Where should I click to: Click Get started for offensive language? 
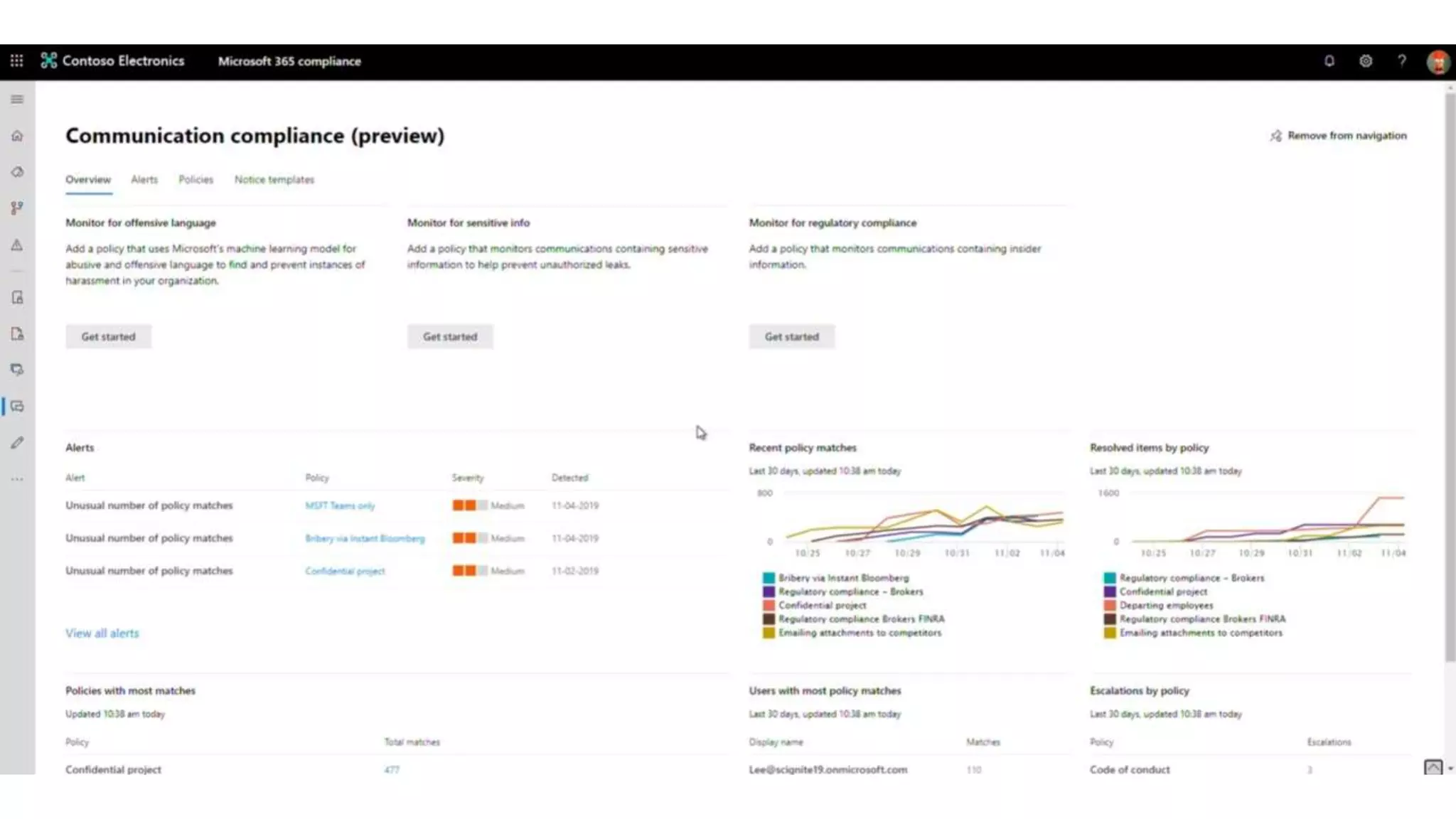(x=108, y=337)
